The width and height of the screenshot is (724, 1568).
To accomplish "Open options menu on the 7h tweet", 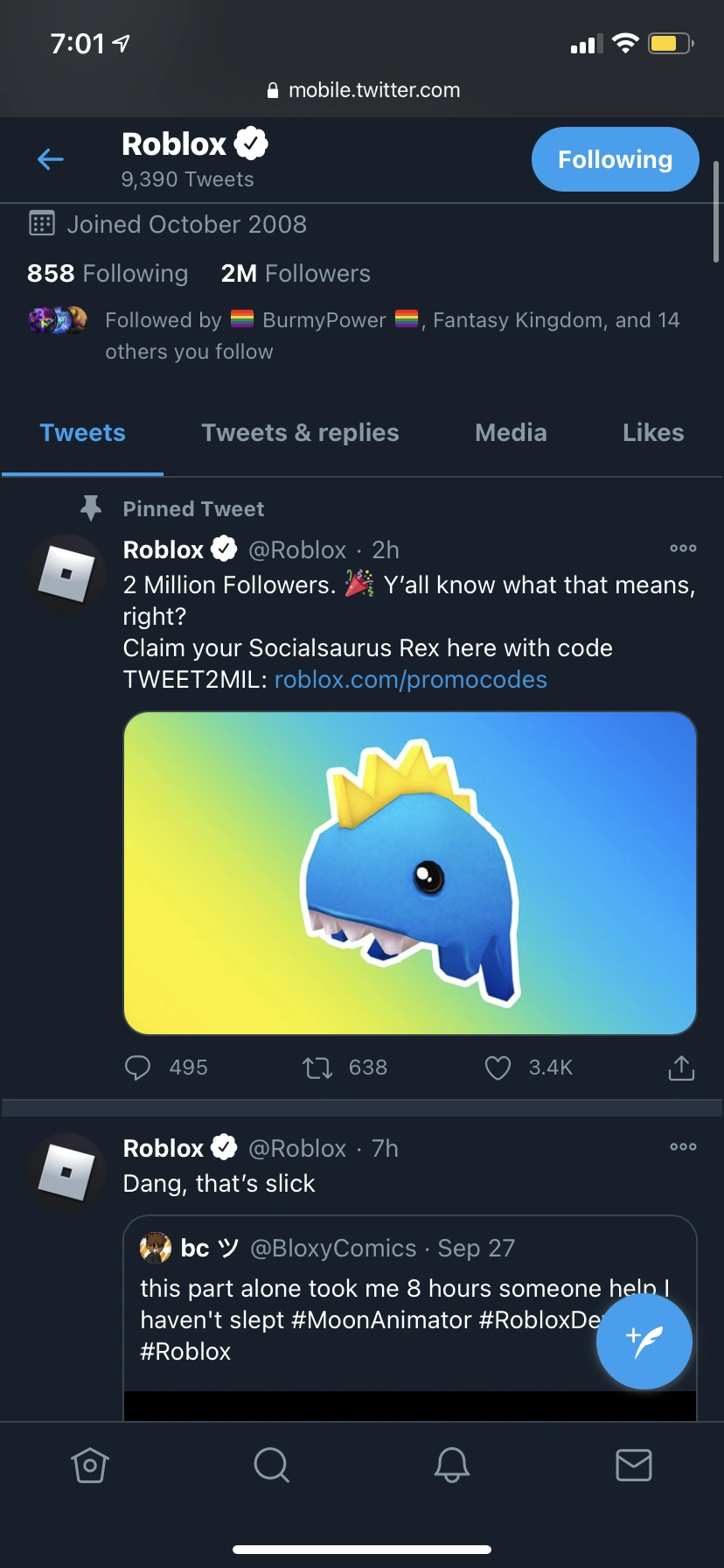I will (x=682, y=1147).
